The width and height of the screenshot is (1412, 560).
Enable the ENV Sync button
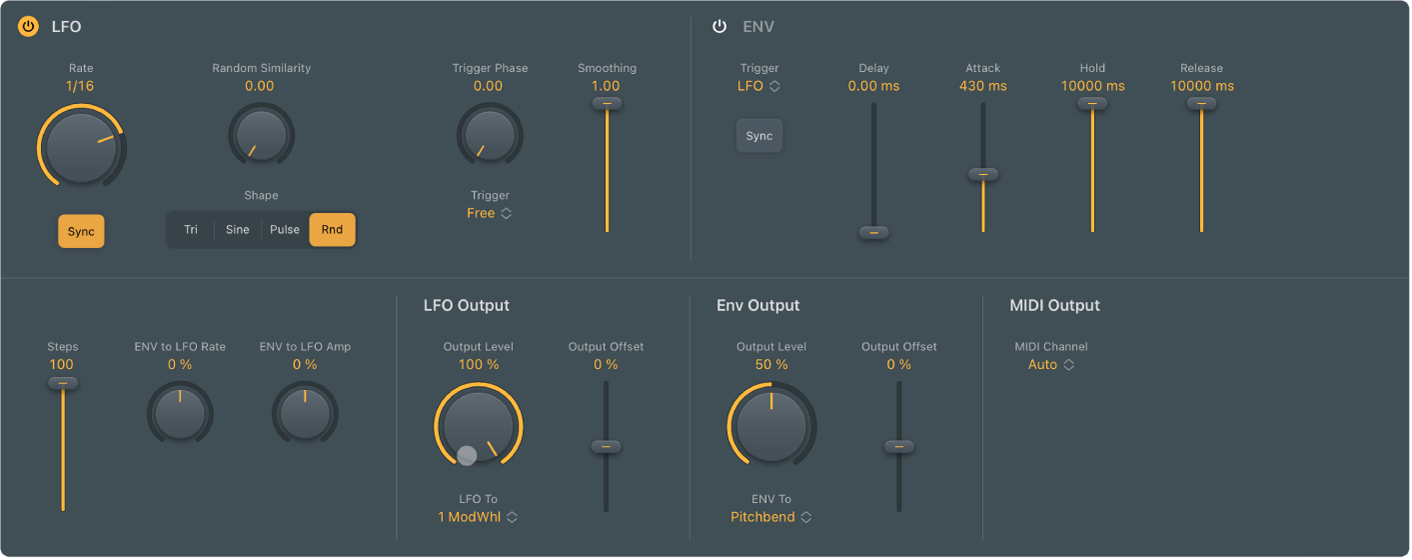click(x=759, y=136)
